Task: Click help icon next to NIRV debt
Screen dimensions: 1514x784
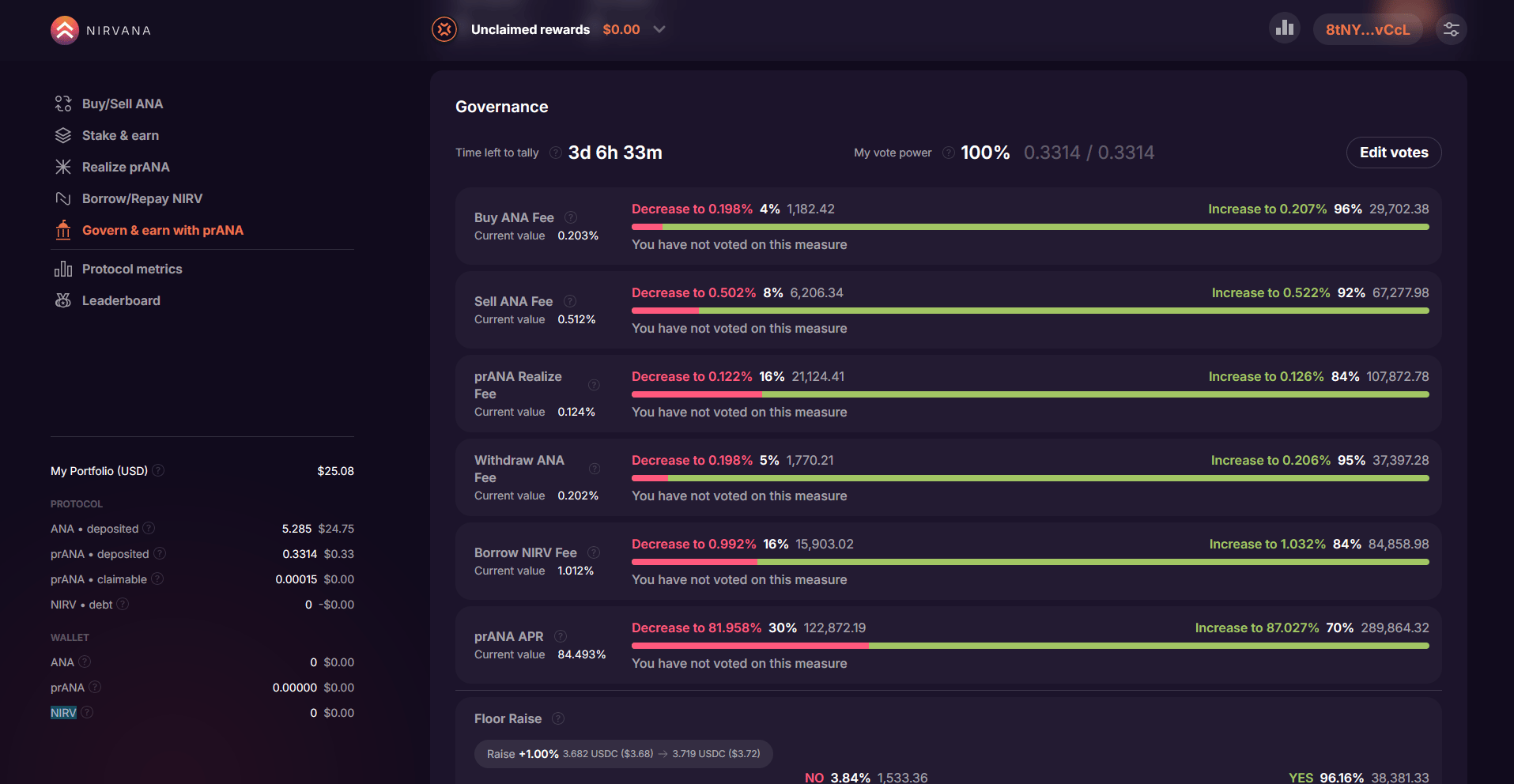Action: click(123, 605)
